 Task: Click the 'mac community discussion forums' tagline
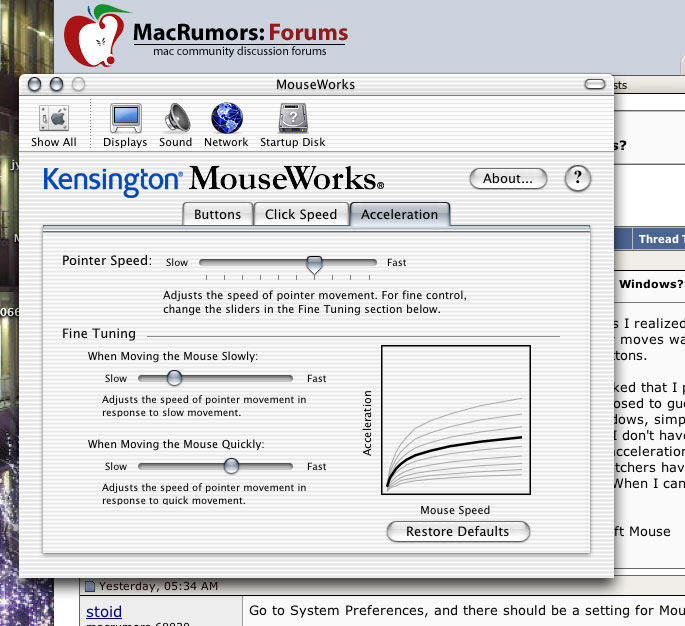[240, 51]
